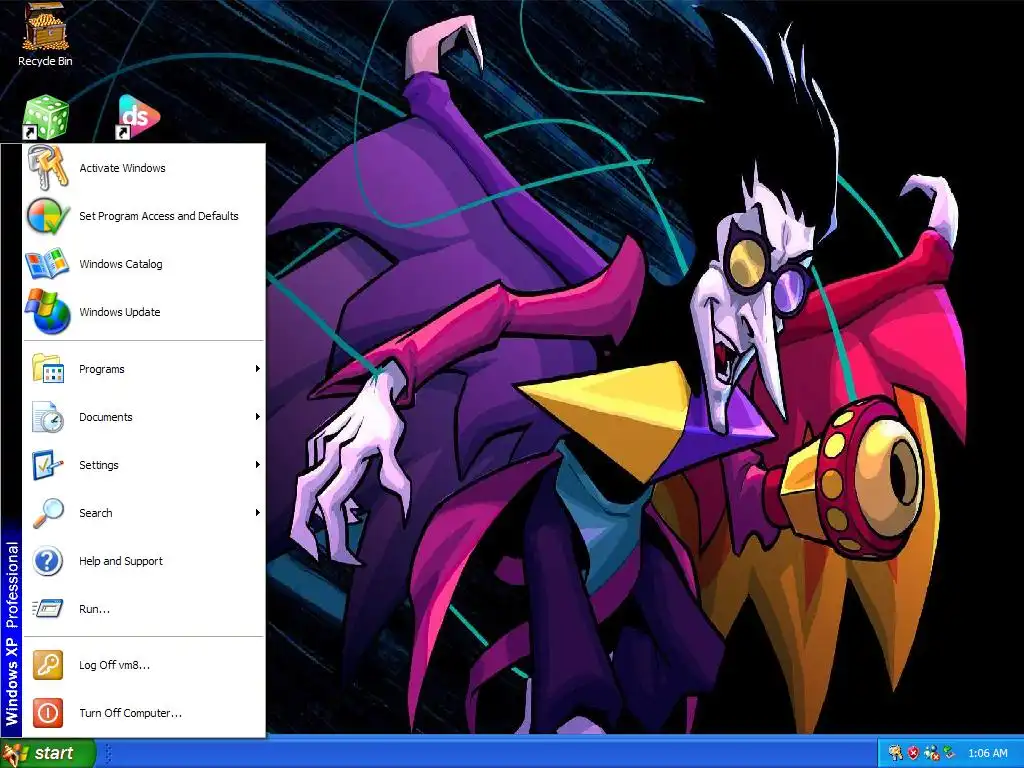Select the green dice desktop shortcut

(46, 118)
